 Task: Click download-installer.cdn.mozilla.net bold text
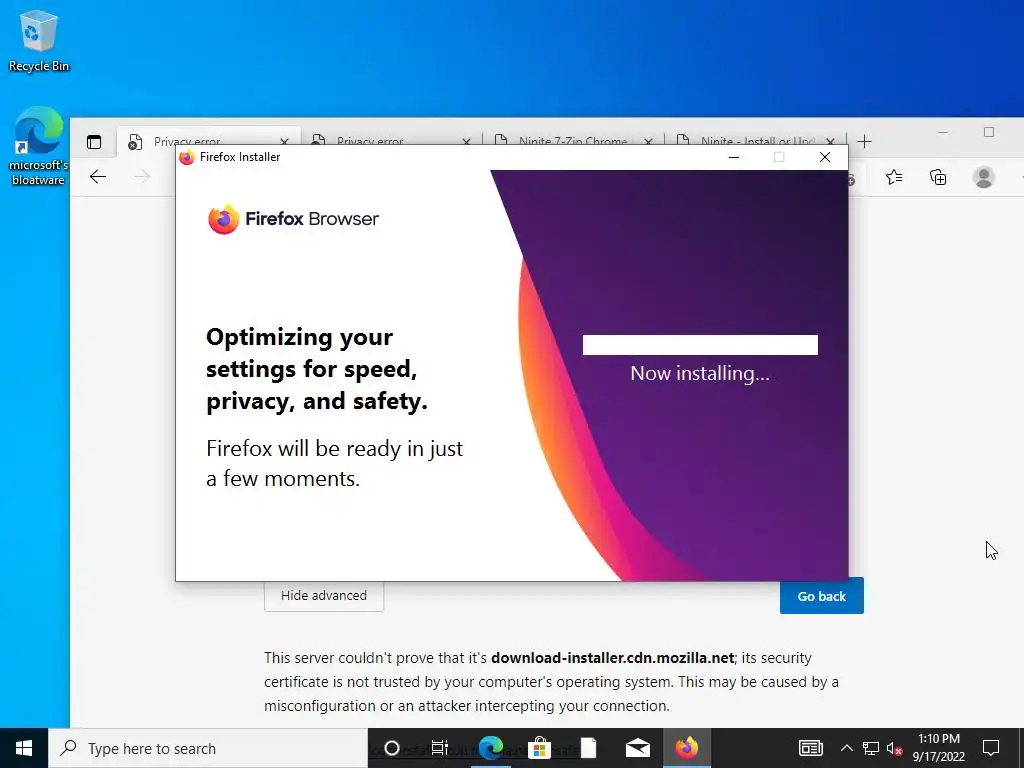[x=613, y=658]
